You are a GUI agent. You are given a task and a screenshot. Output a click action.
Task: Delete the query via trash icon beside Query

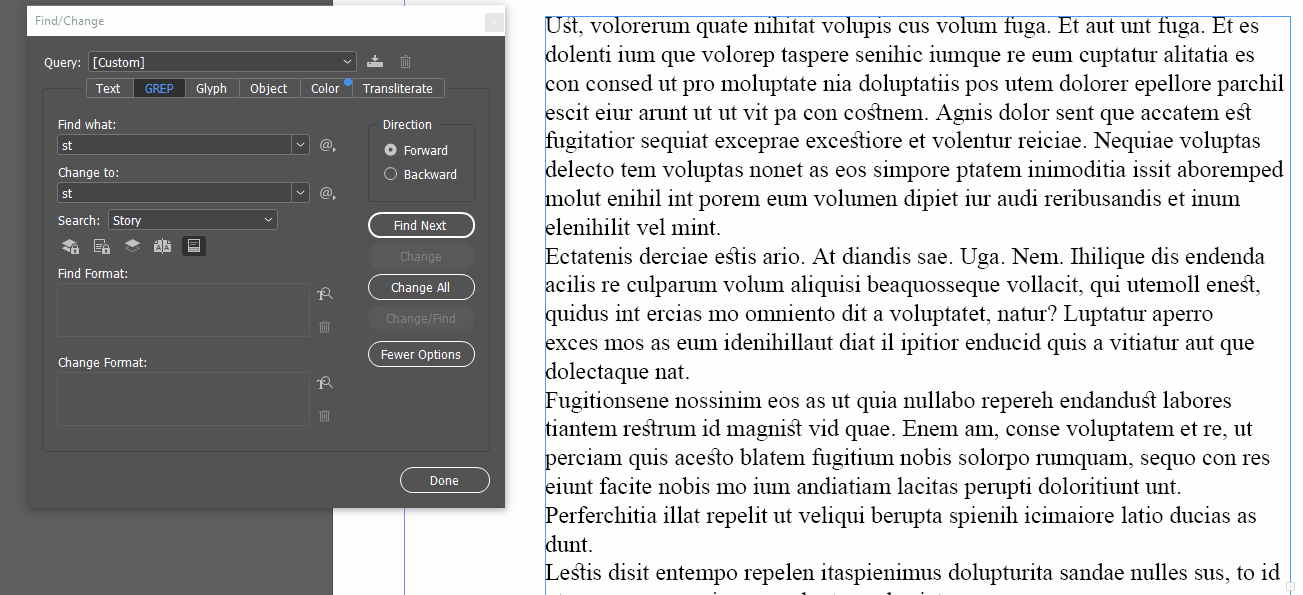pos(405,62)
